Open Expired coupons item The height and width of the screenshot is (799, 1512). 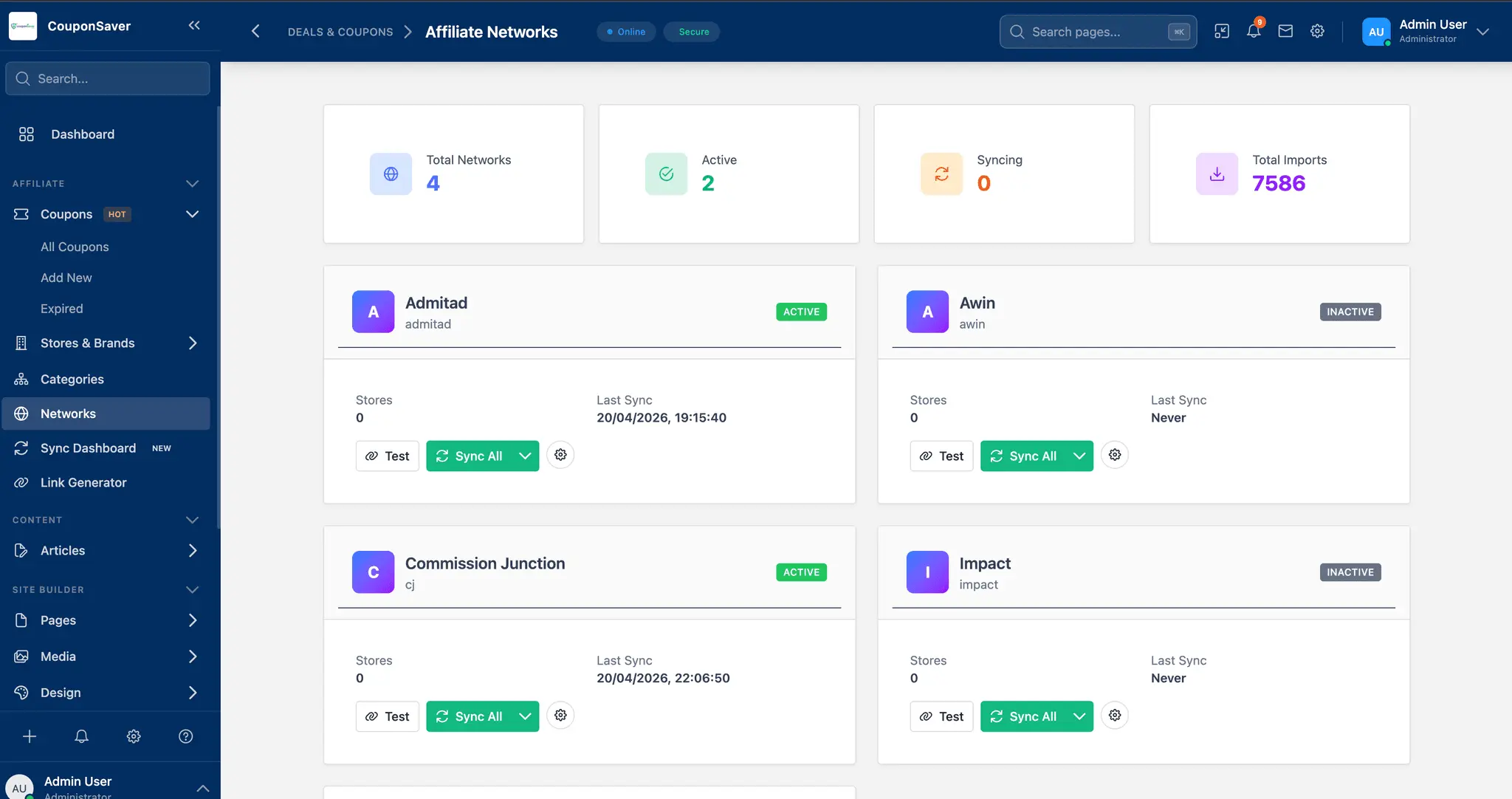62,309
